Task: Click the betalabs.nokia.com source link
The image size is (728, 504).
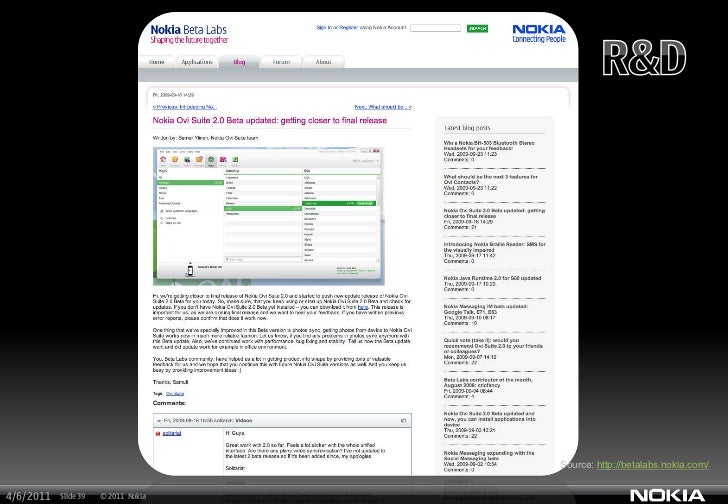Action: 652,465
